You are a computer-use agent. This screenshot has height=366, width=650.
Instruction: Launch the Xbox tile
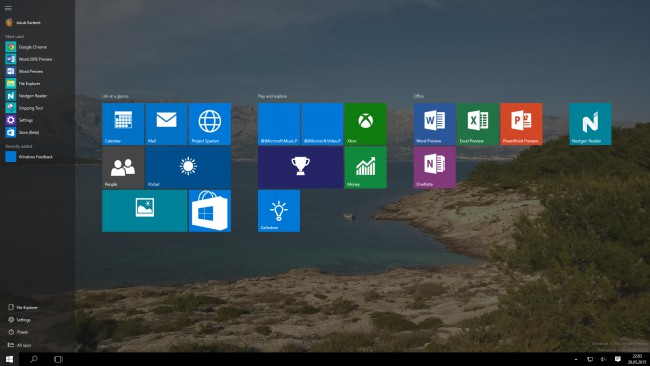(366, 124)
